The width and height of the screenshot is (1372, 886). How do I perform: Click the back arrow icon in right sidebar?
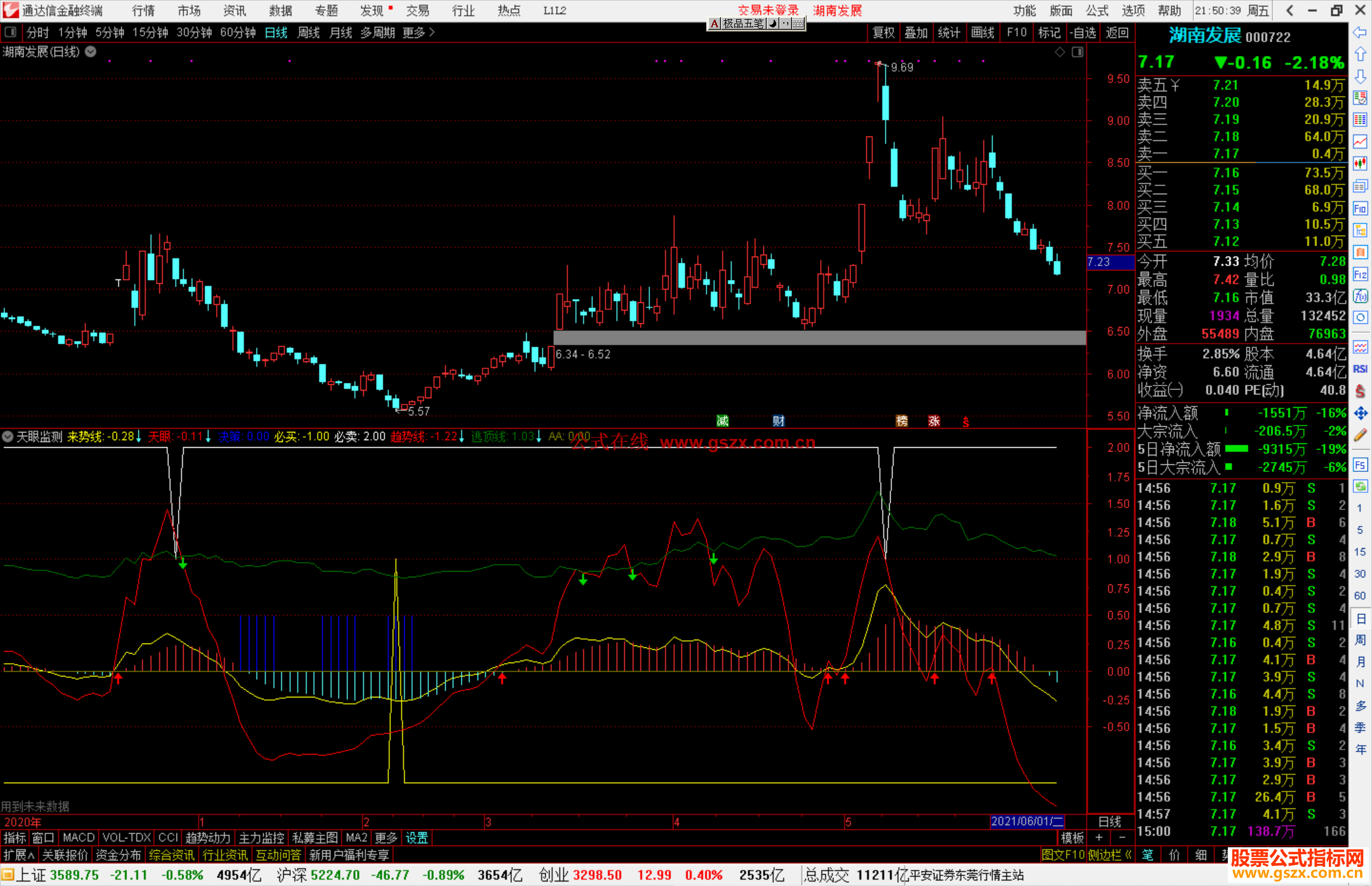coord(1360,32)
